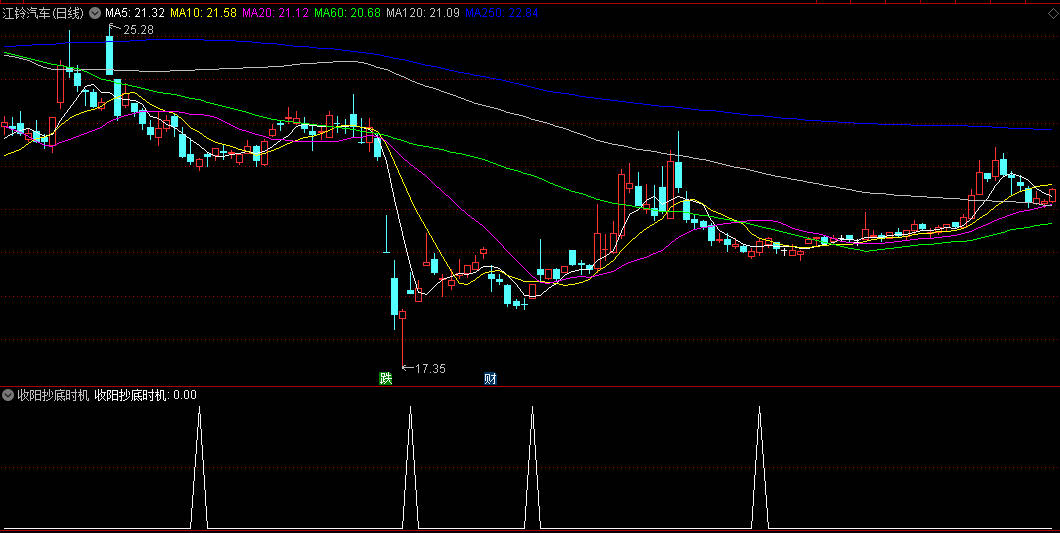
Task: Open the dropdown before 吸阳抄底时机 indicator name
Action: (x=8, y=395)
